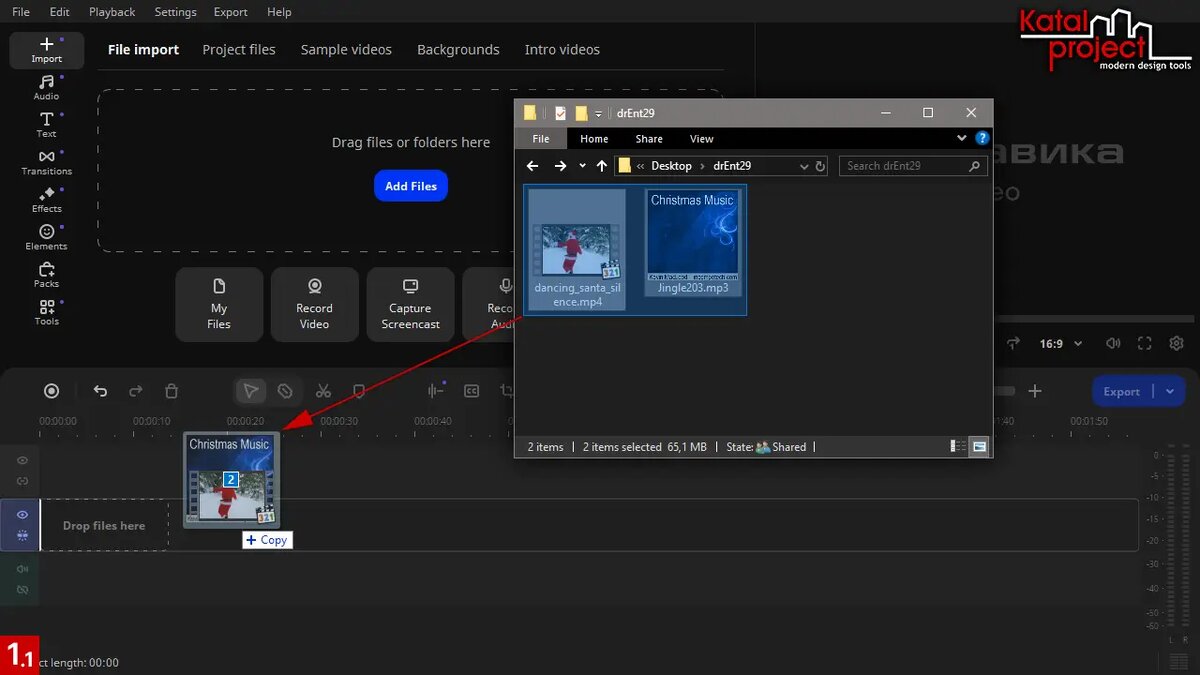Switch Explorer to large thumbnails view
1200x675 pixels.
coord(979,447)
